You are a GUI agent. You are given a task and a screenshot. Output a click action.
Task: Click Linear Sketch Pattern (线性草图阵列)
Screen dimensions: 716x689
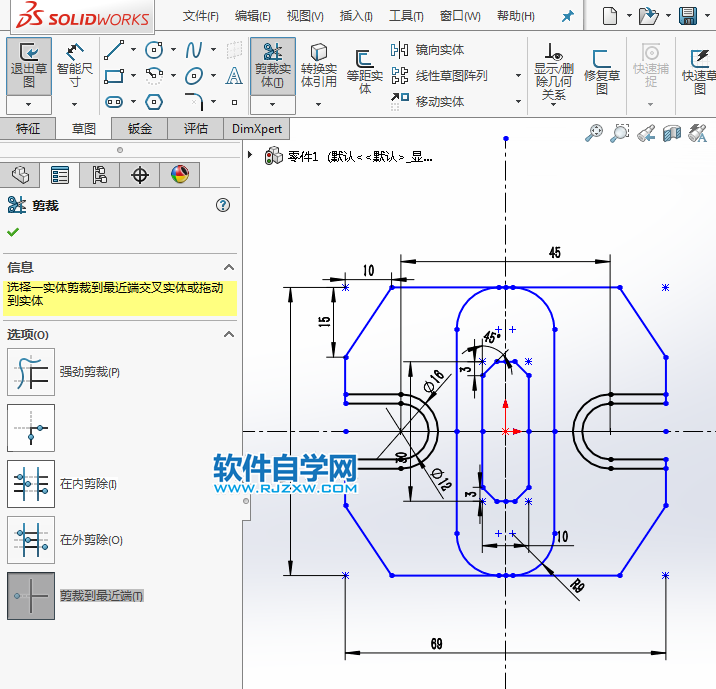point(439,76)
